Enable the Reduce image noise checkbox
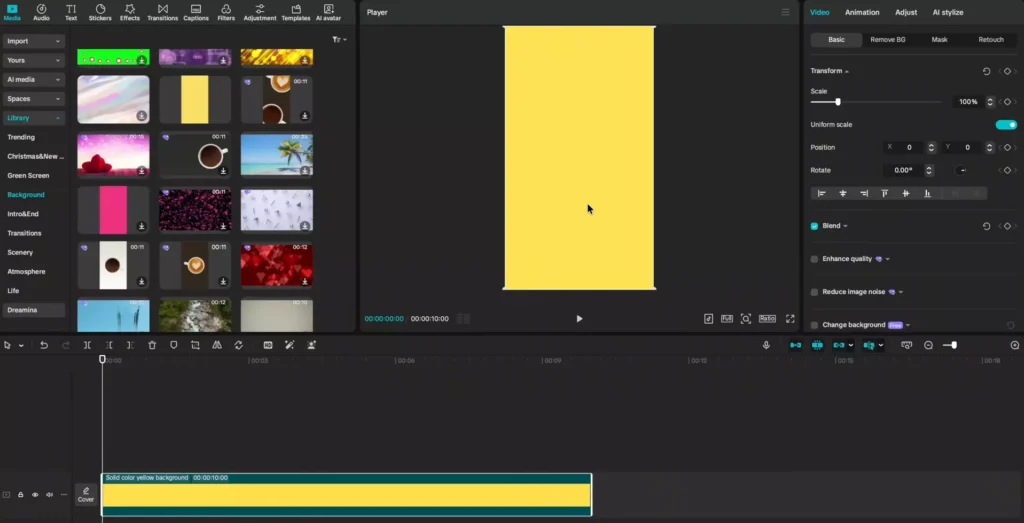This screenshot has height=523, width=1024. (x=814, y=292)
